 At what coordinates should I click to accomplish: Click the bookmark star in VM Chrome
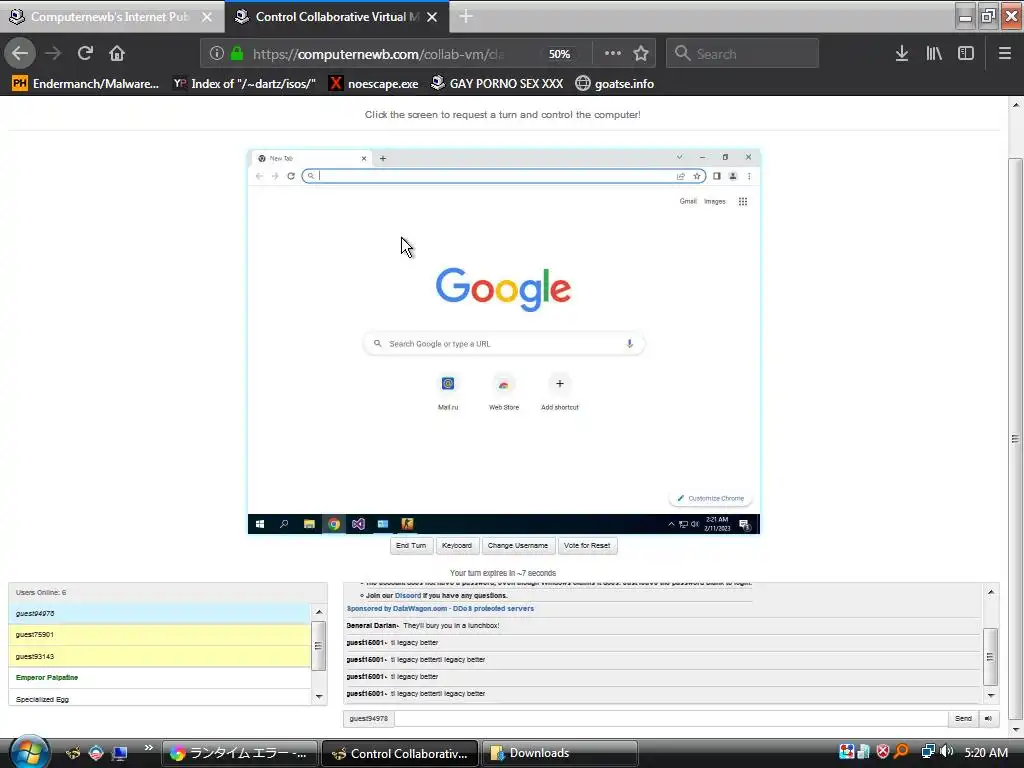coord(697,176)
